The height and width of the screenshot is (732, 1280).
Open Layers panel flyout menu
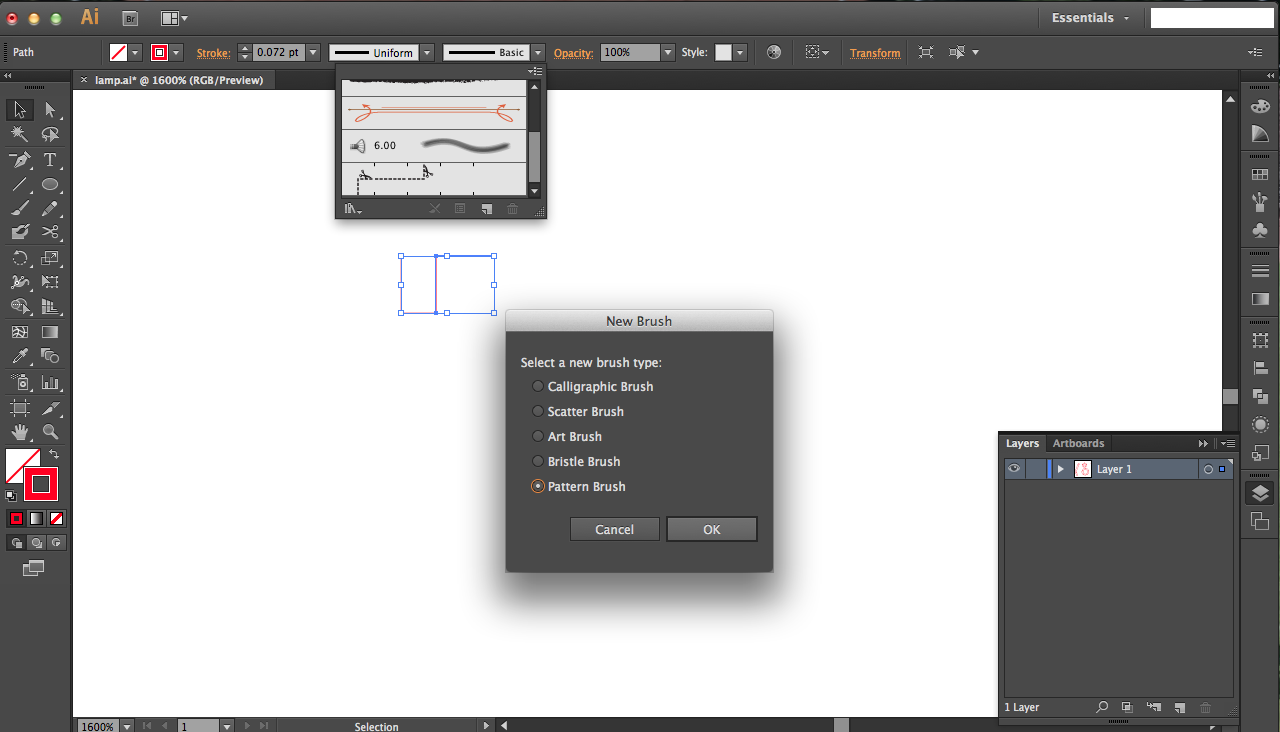[x=1228, y=443]
